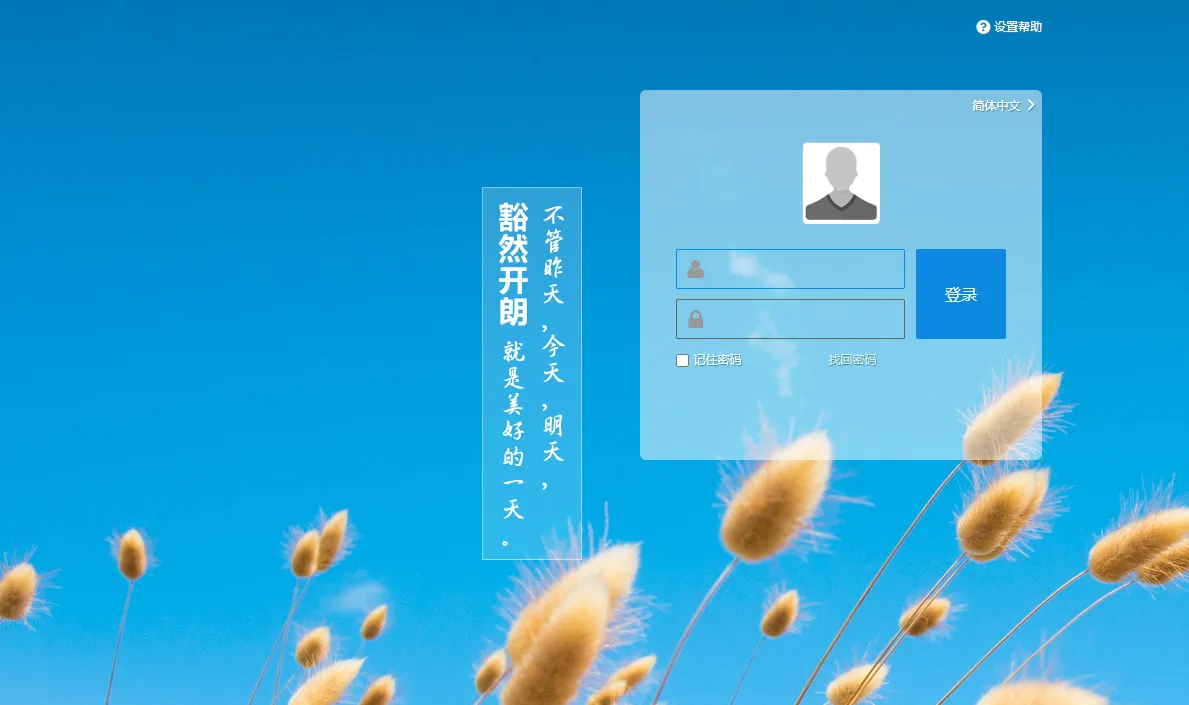Click the padlock icon in password field

696,319
